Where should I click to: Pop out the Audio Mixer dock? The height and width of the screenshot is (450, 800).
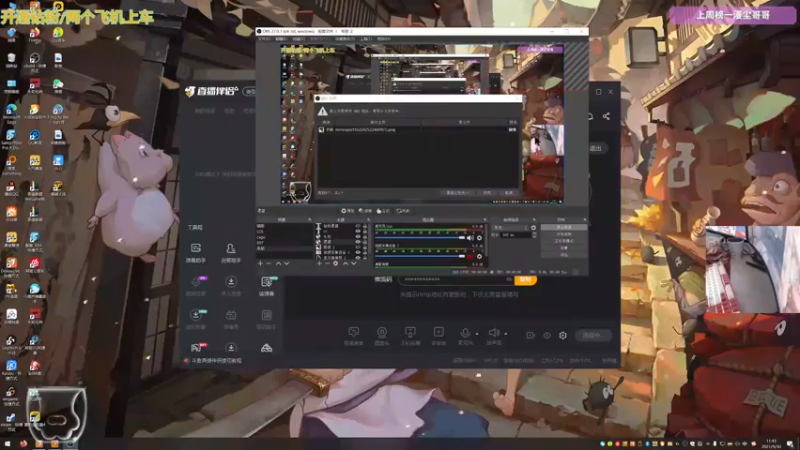pyautogui.click(x=485, y=219)
